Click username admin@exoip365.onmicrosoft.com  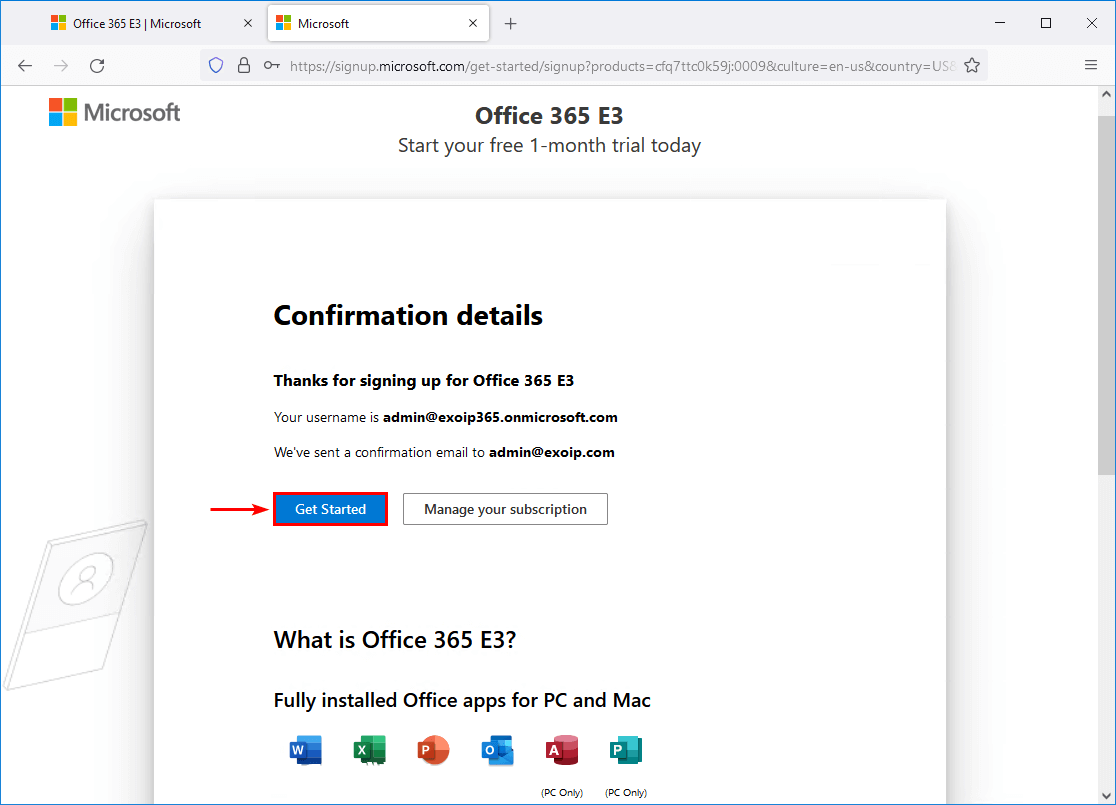pos(500,417)
